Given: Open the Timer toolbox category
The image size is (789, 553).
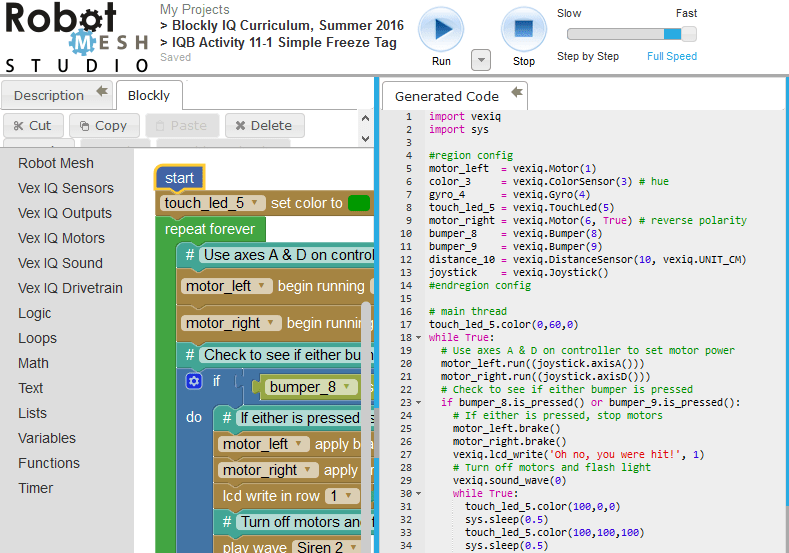Looking at the screenshot, I should pos(35,488).
